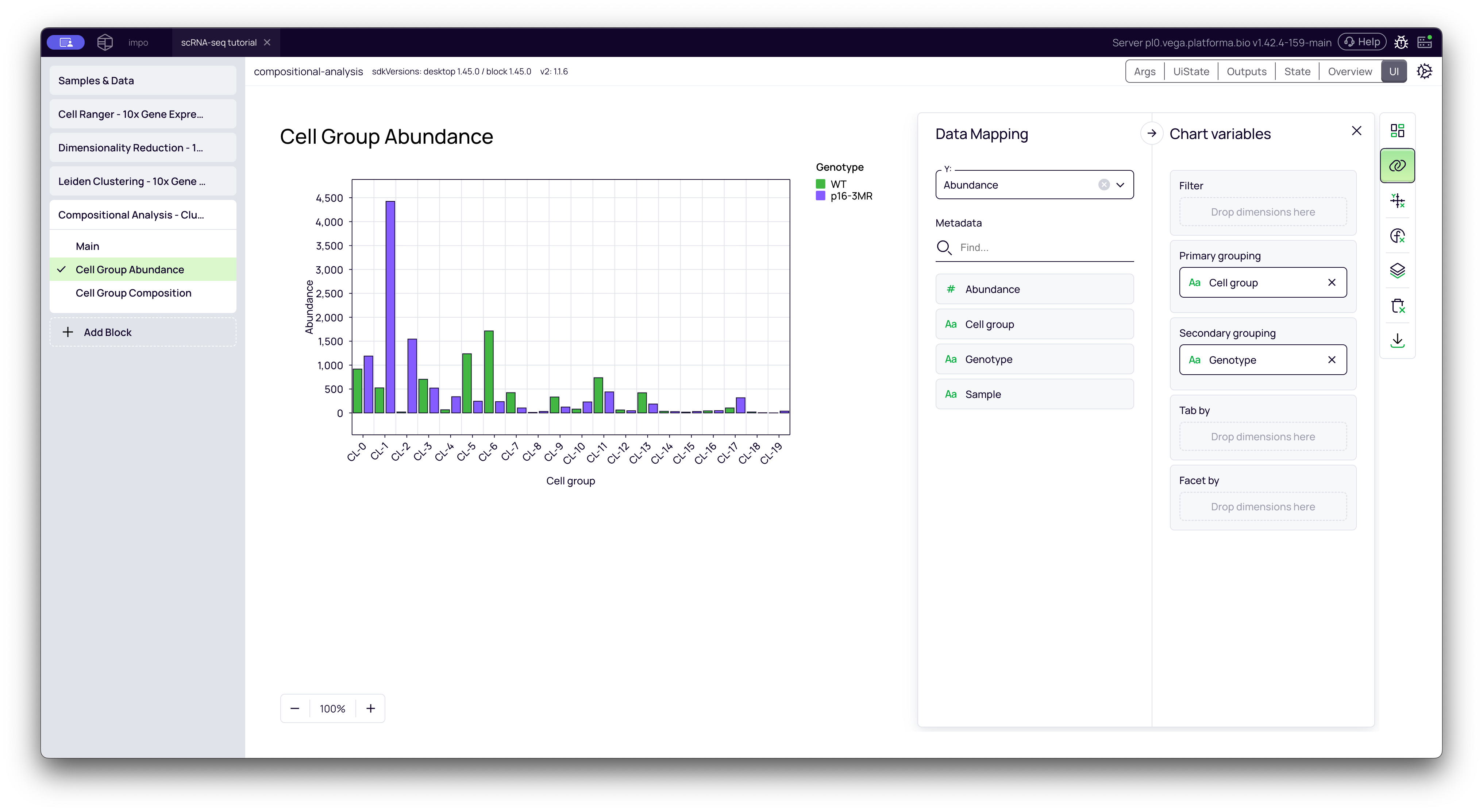The image size is (1483, 812).
Task: Collapse panel with the arrow button
Action: [x=1151, y=134]
